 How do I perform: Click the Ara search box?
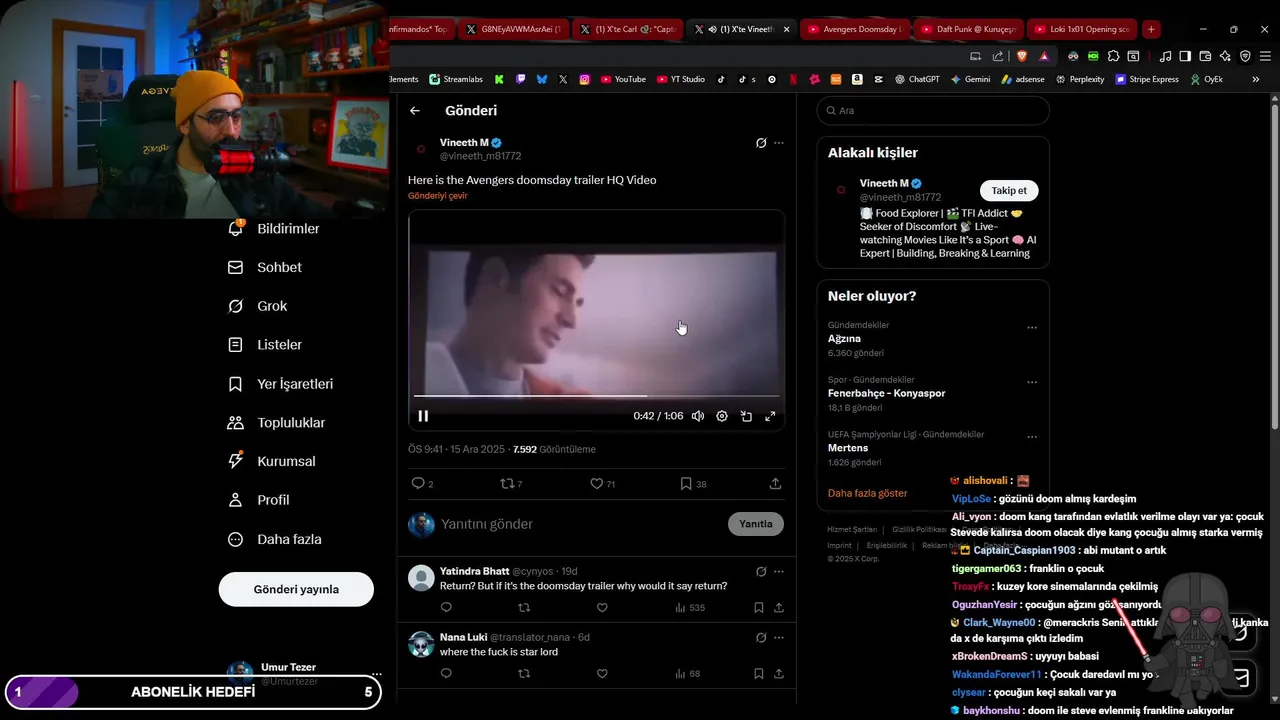click(x=933, y=111)
